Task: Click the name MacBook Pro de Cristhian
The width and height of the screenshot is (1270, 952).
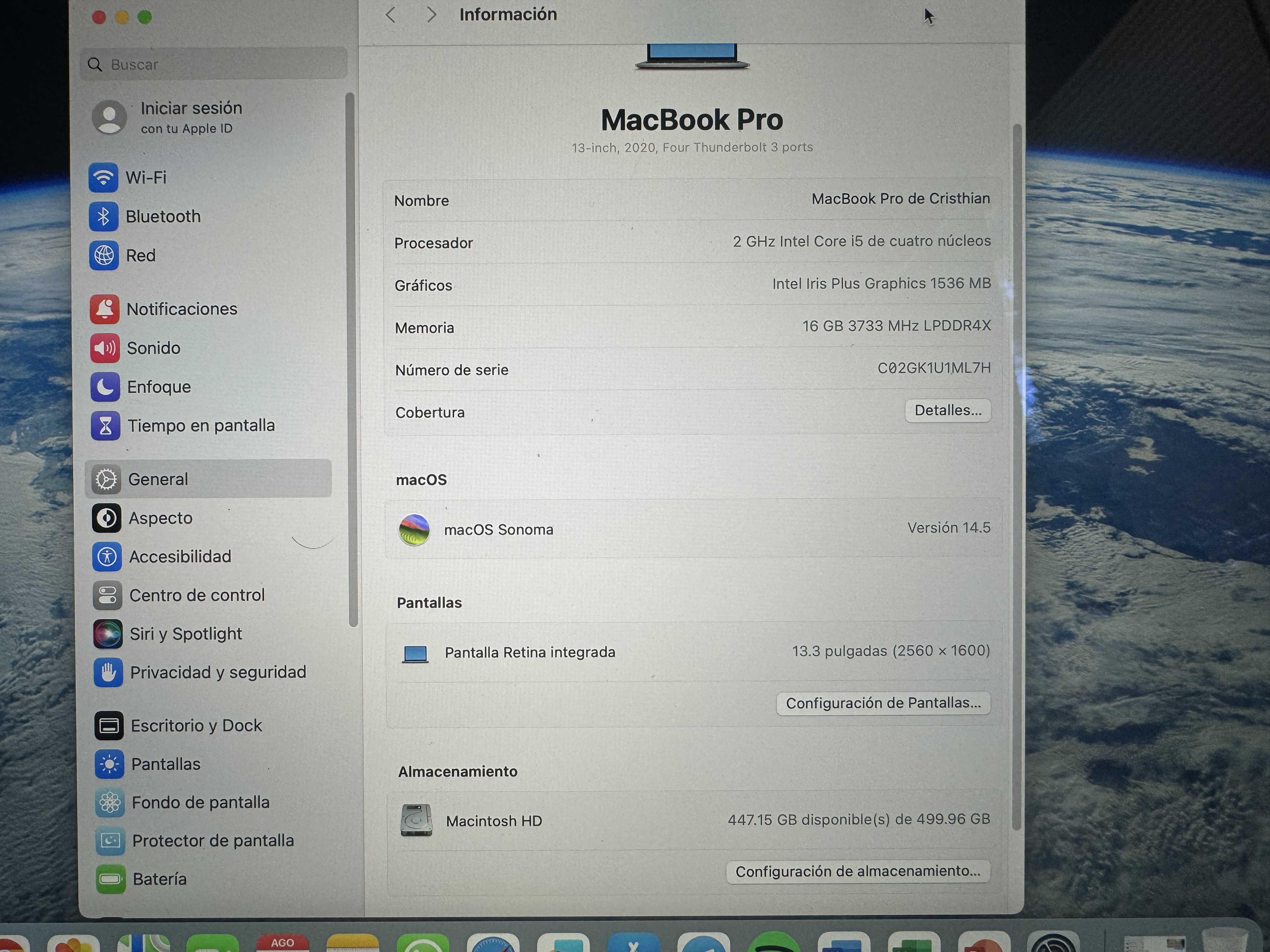Action: (x=901, y=199)
